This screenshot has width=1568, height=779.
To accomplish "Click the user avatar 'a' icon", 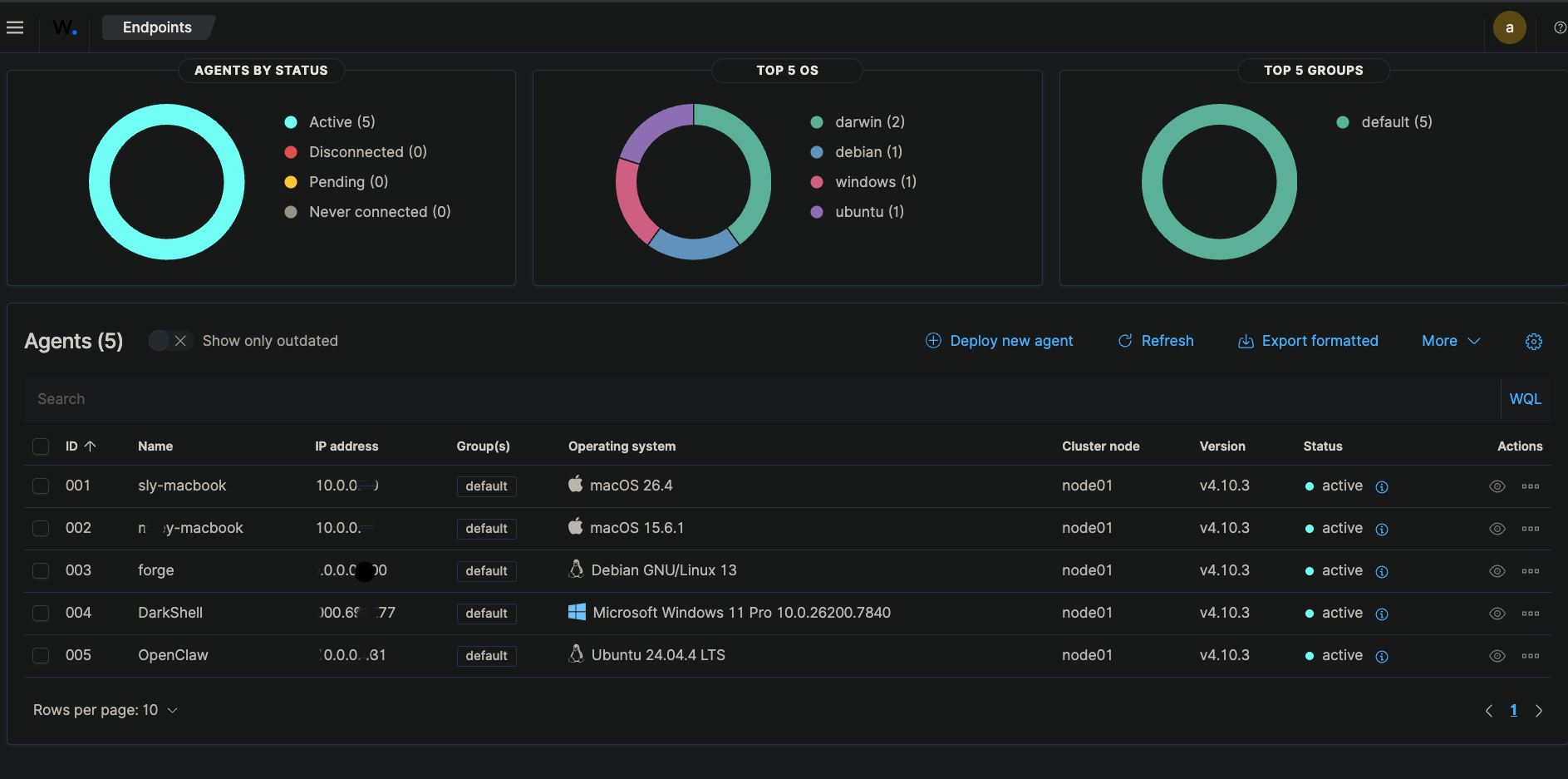I will (x=1509, y=27).
